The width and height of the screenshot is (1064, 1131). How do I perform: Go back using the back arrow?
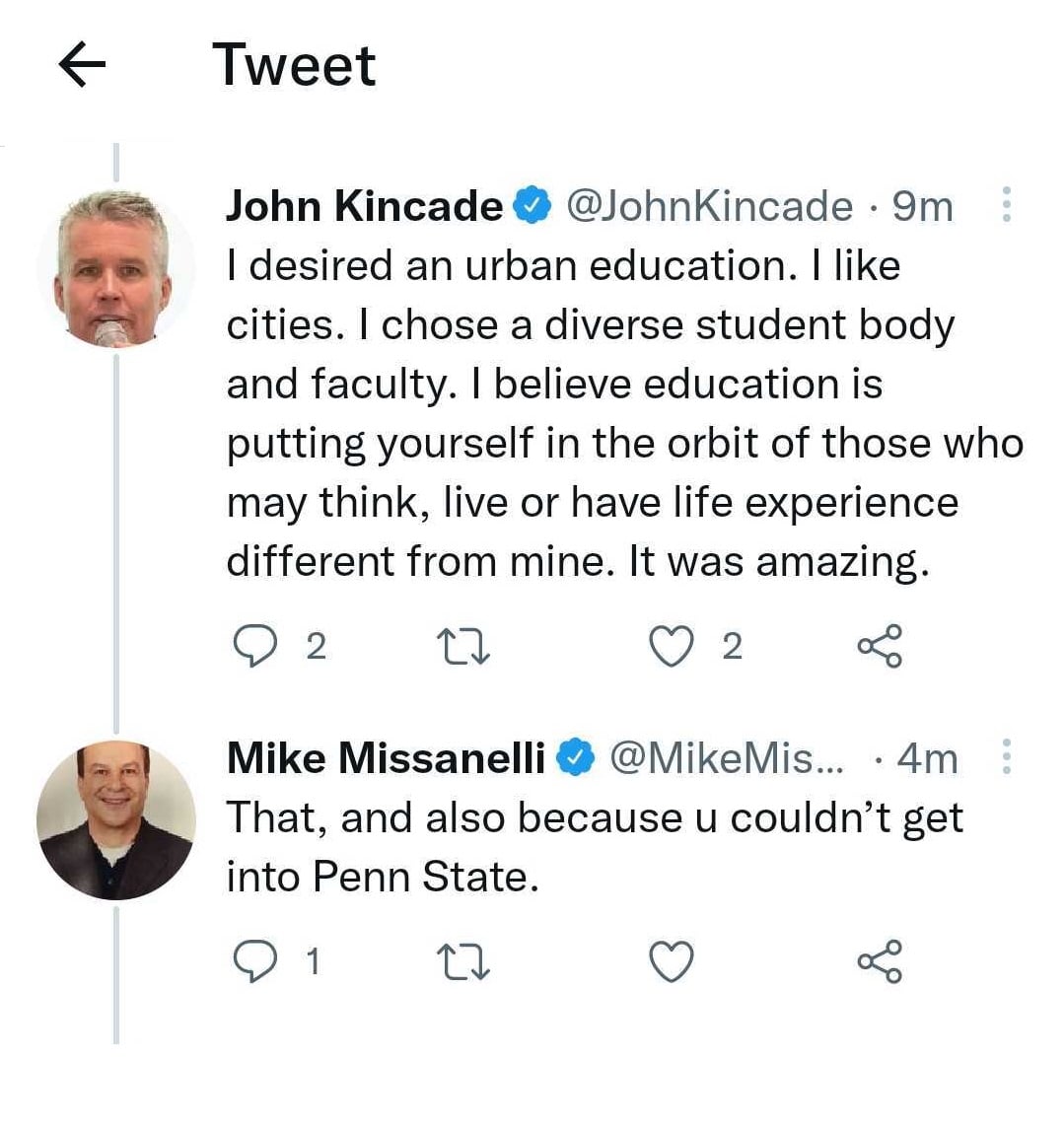(x=83, y=65)
